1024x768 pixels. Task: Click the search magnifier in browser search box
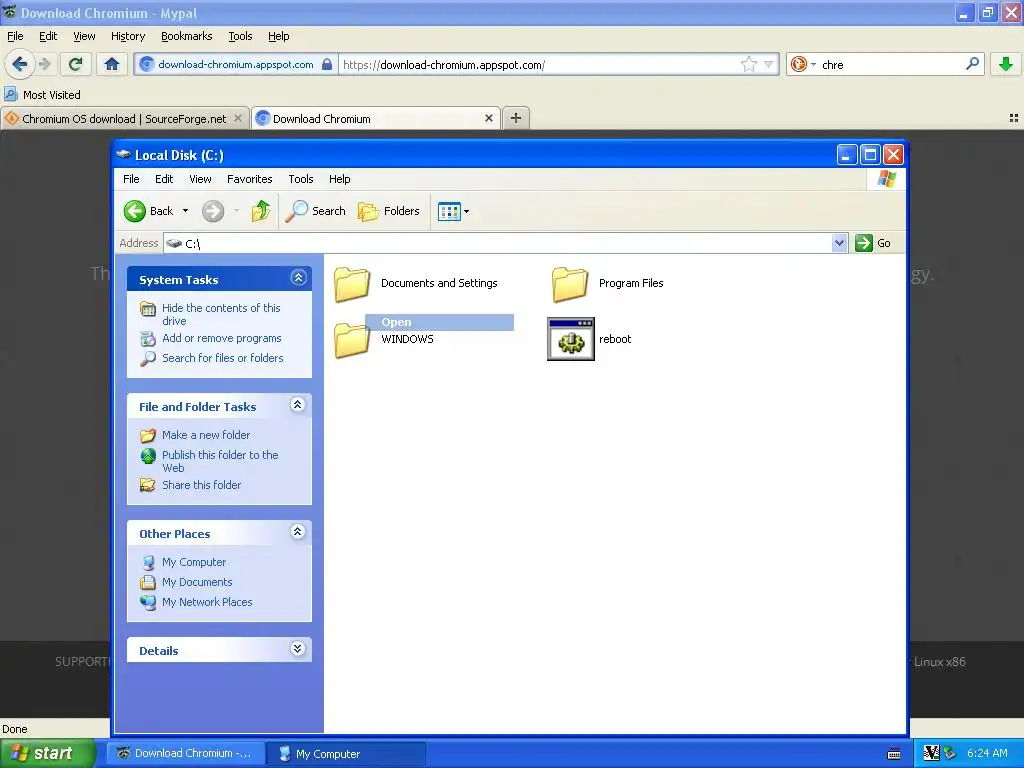coord(972,64)
